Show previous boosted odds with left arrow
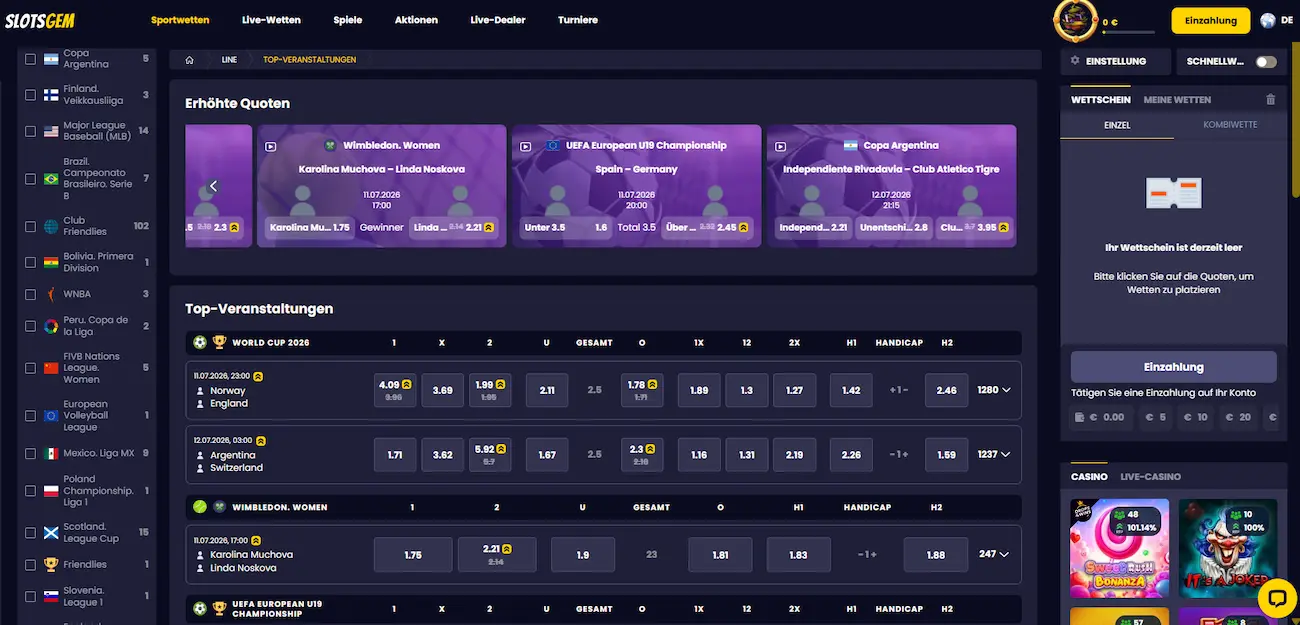1300x625 pixels. coord(213,186)
